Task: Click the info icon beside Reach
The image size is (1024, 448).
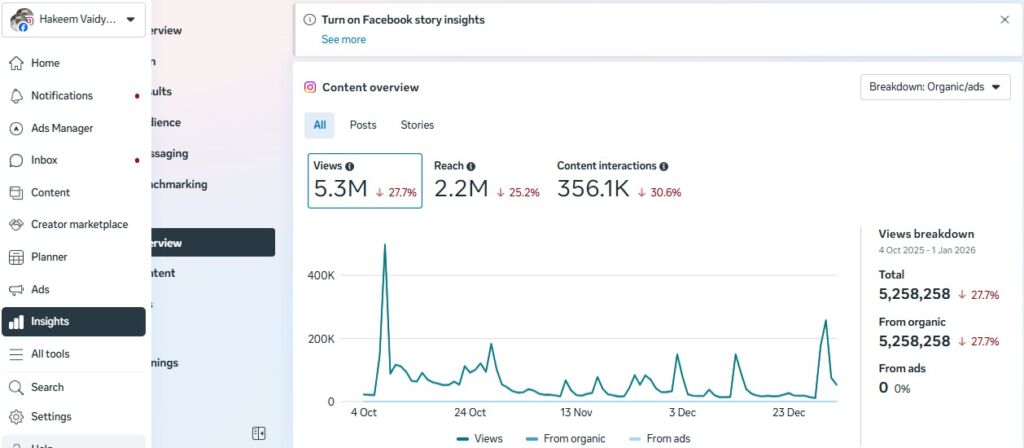Action: (x=471, y=166)
